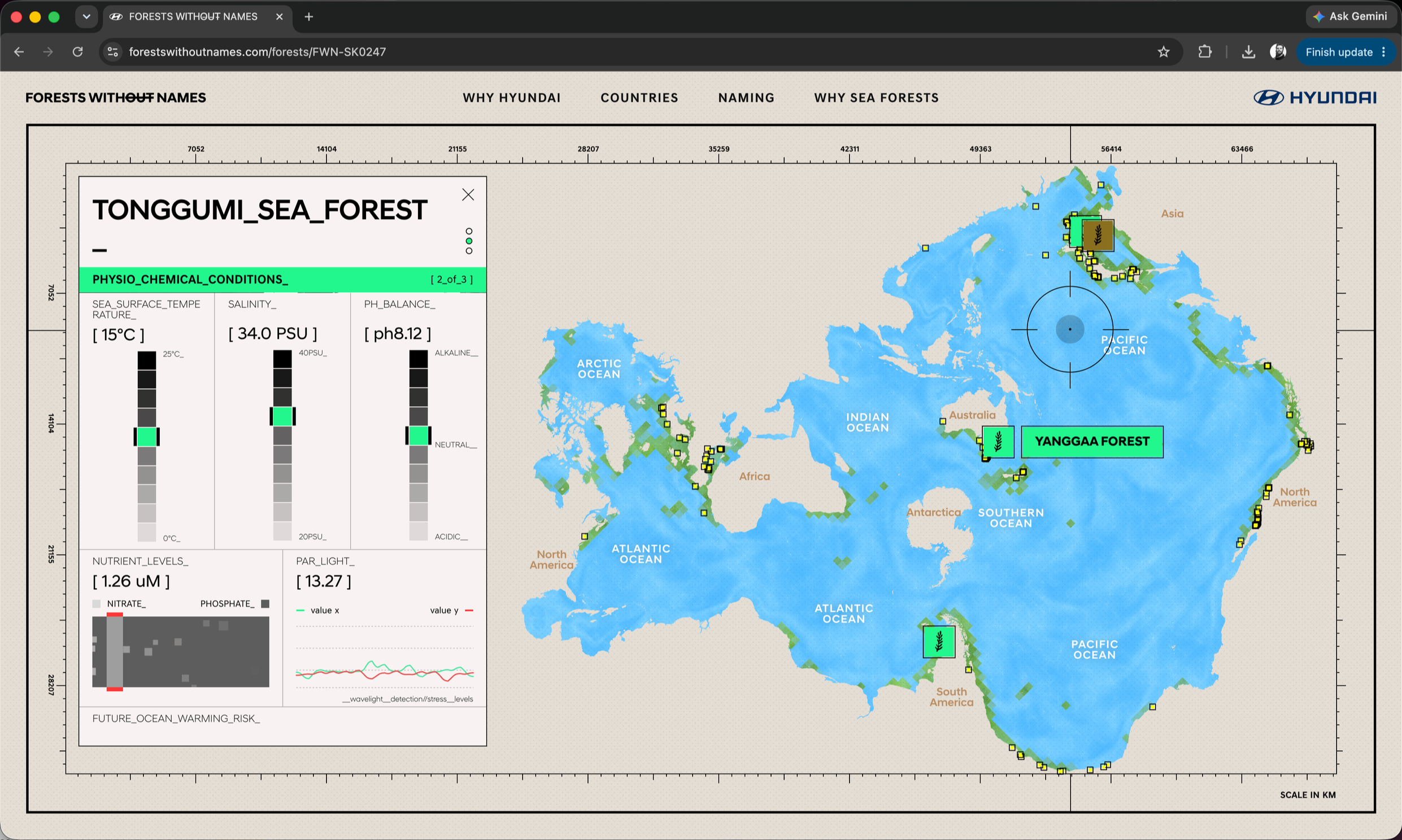This screenshot has height=840, width=1402.
Task: Close the Tonggumi Sea Forest panel
Action: pyautogui.click(x=468, y=195)
